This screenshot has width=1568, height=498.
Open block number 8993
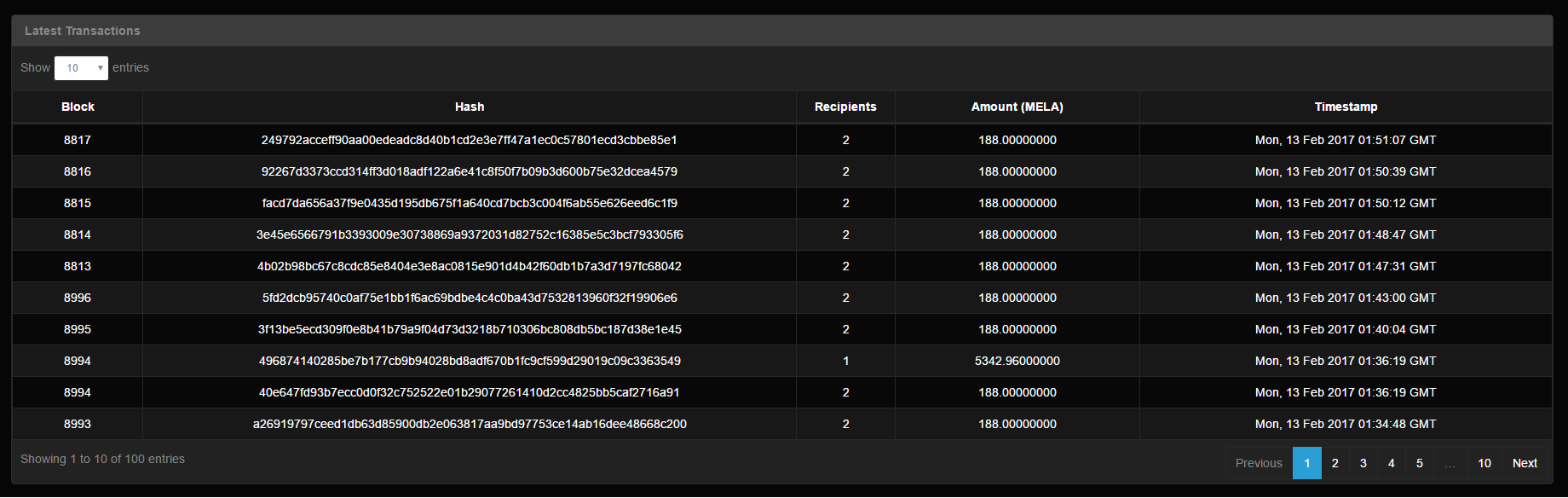[x=78, y=424]
